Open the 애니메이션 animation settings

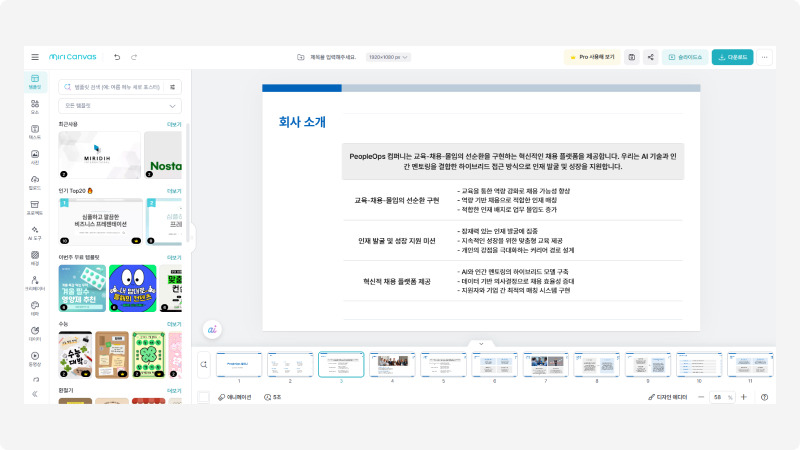coord(235,397)
